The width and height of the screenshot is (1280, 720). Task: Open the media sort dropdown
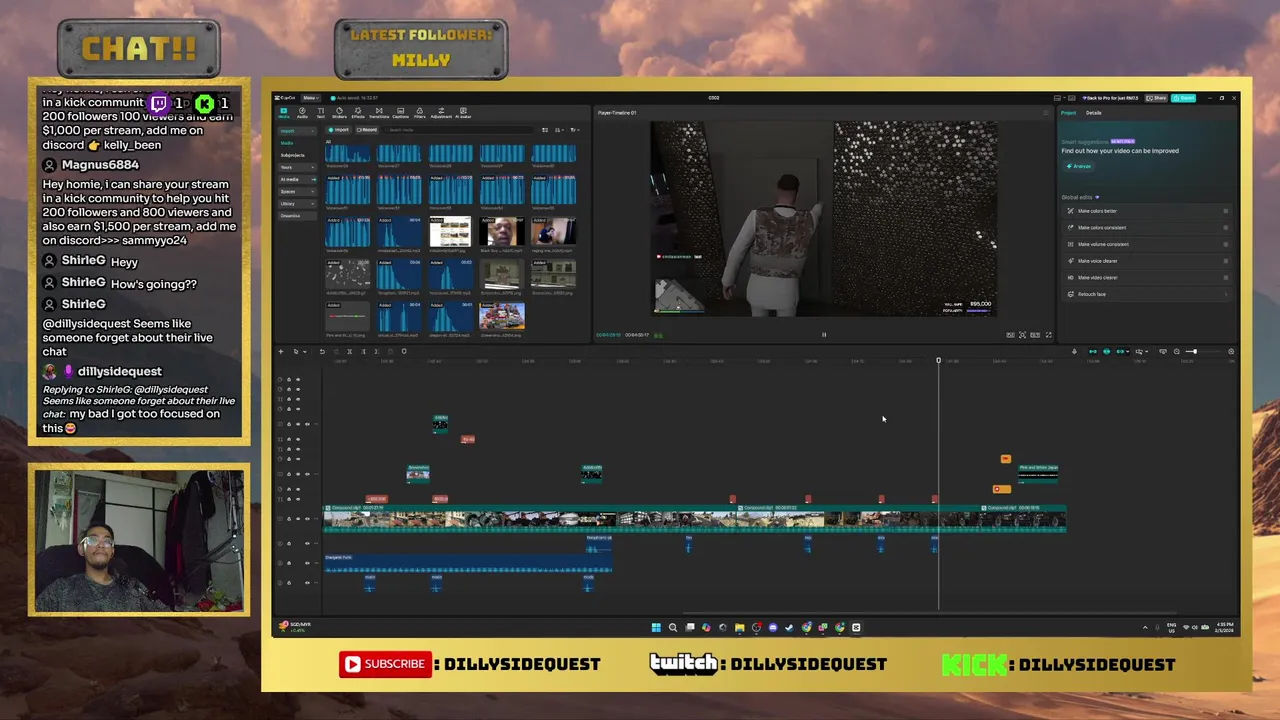point(558,130)
